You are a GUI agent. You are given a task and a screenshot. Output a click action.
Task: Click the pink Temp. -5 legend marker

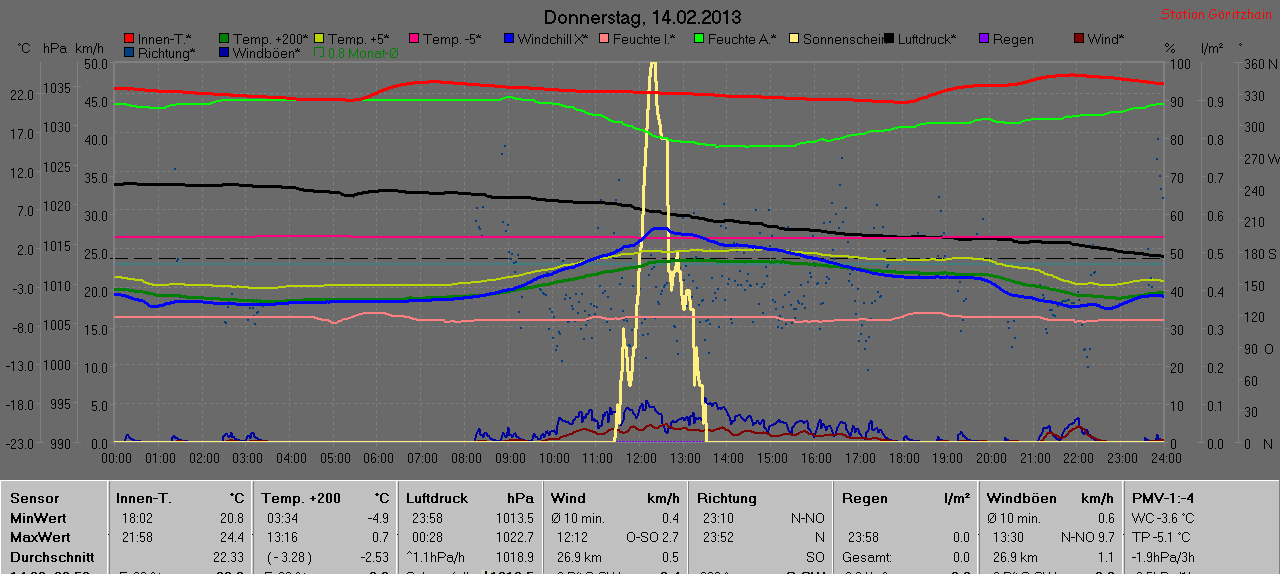coord(413,39)
